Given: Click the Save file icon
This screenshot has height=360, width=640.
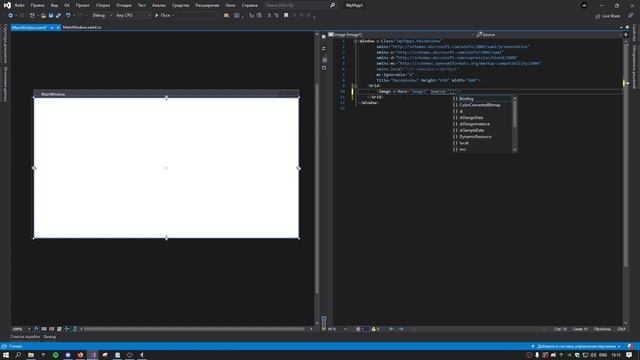Looking at the screenshot, I should click(51, 16).
